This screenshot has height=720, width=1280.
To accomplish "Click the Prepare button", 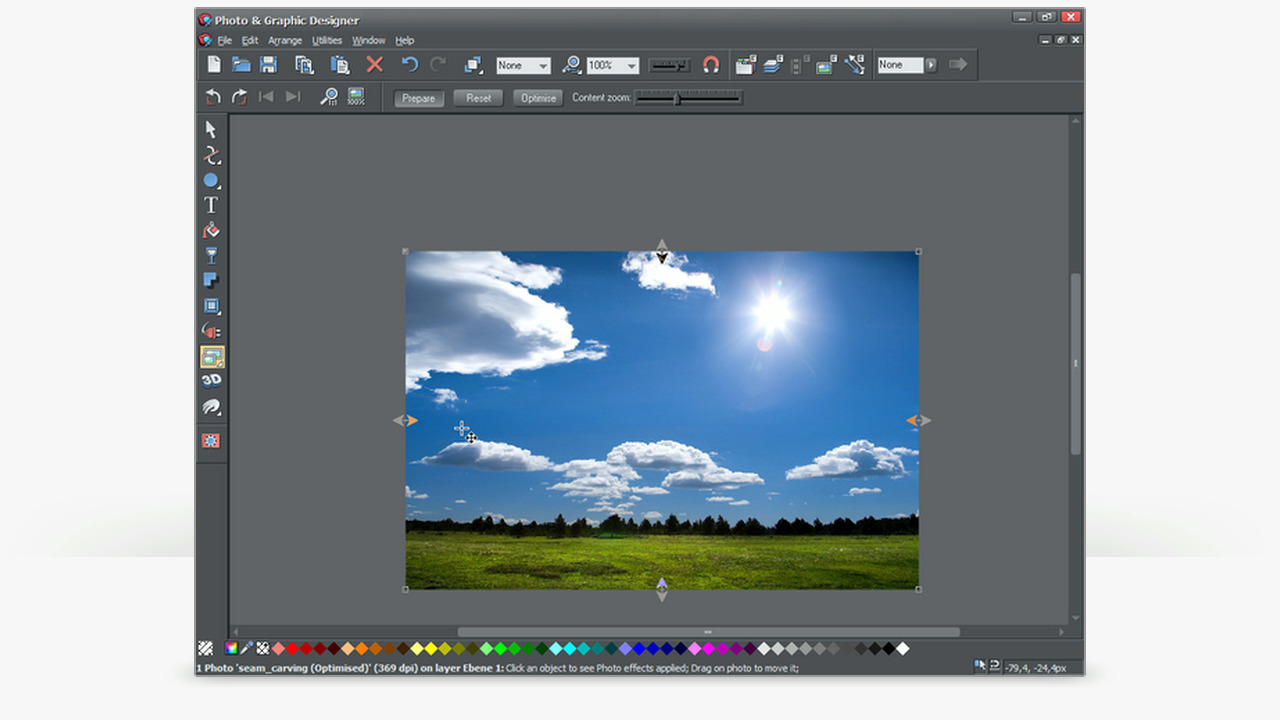I will click(x=419, y=98).
